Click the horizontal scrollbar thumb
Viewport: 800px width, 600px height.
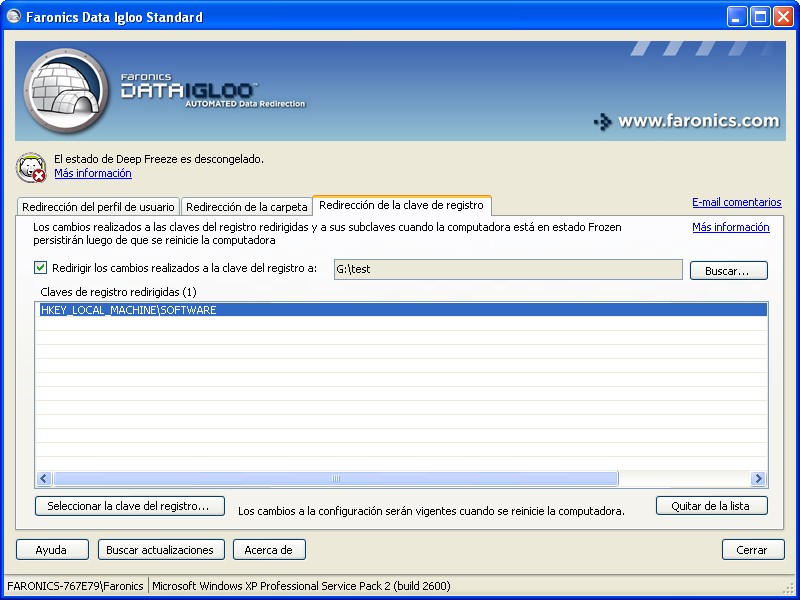336,478
